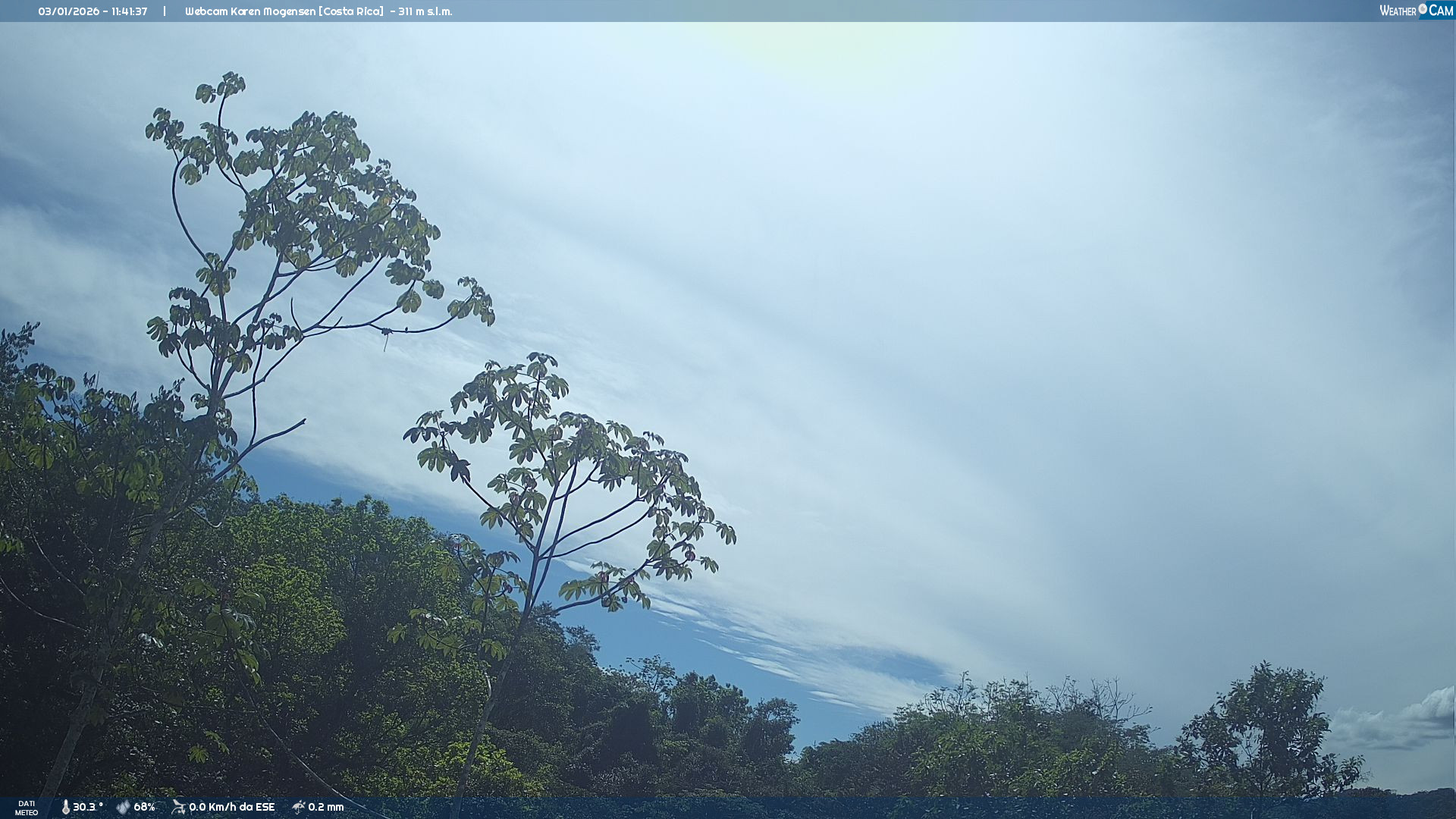This screenshot has width=1456, height=819.
Task: Click the camera lens icon in WeatherCam logo
Action: click(x=1423, y=9)
